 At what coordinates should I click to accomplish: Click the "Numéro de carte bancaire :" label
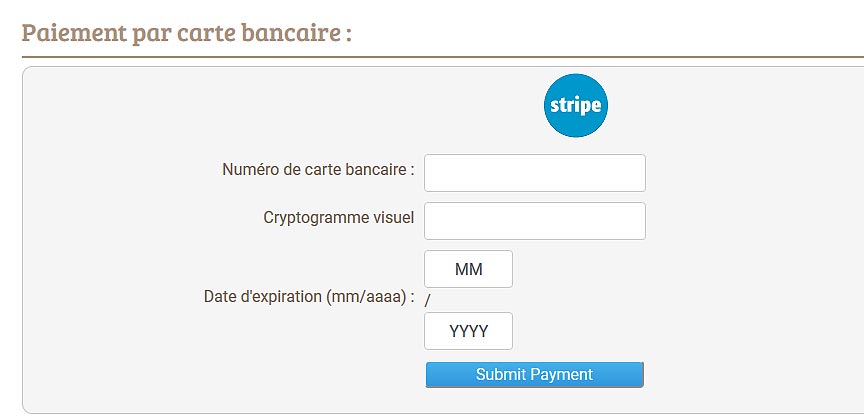click(318, 170)
